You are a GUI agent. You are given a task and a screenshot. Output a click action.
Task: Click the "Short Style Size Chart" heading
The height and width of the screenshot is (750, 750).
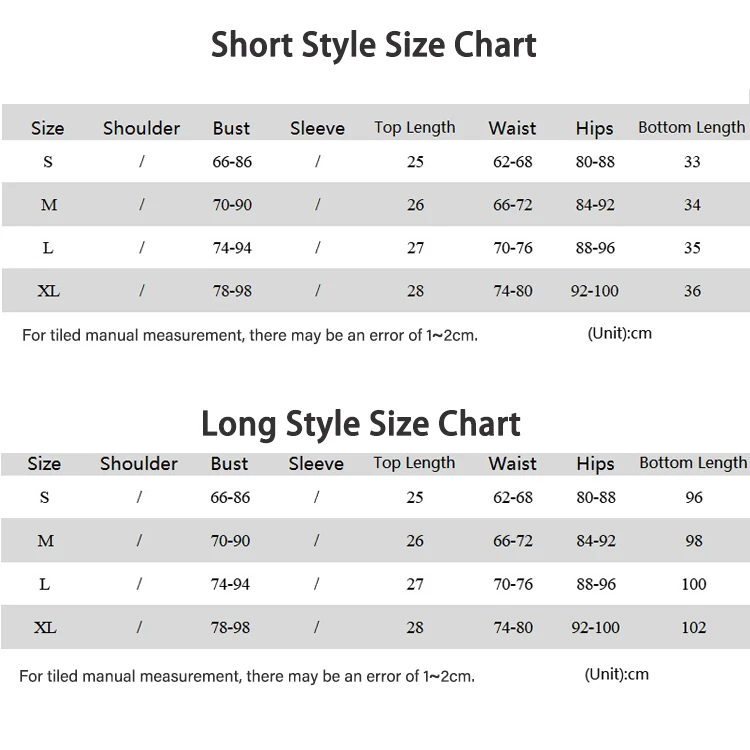374,46
